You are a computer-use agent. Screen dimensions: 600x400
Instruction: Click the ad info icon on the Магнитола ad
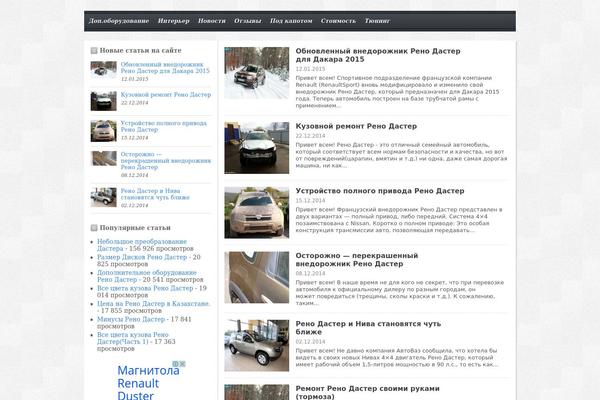pos(176,364)
